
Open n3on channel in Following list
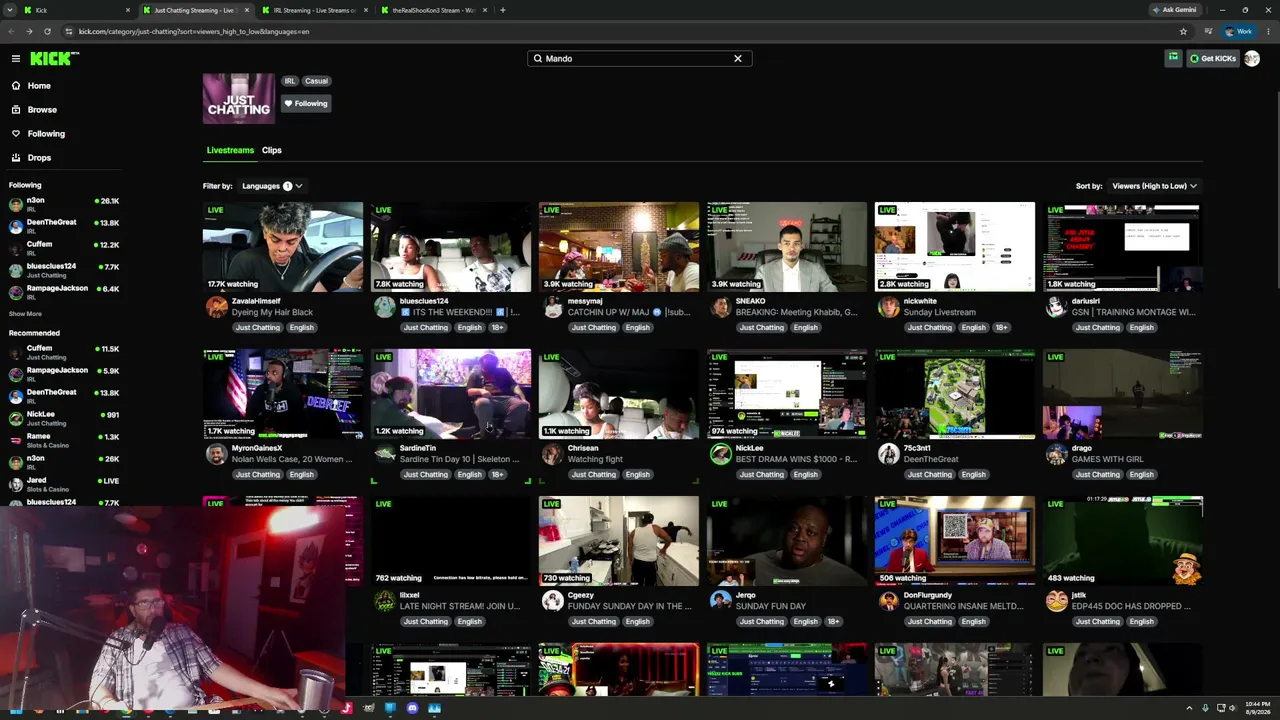click(64, 204)
